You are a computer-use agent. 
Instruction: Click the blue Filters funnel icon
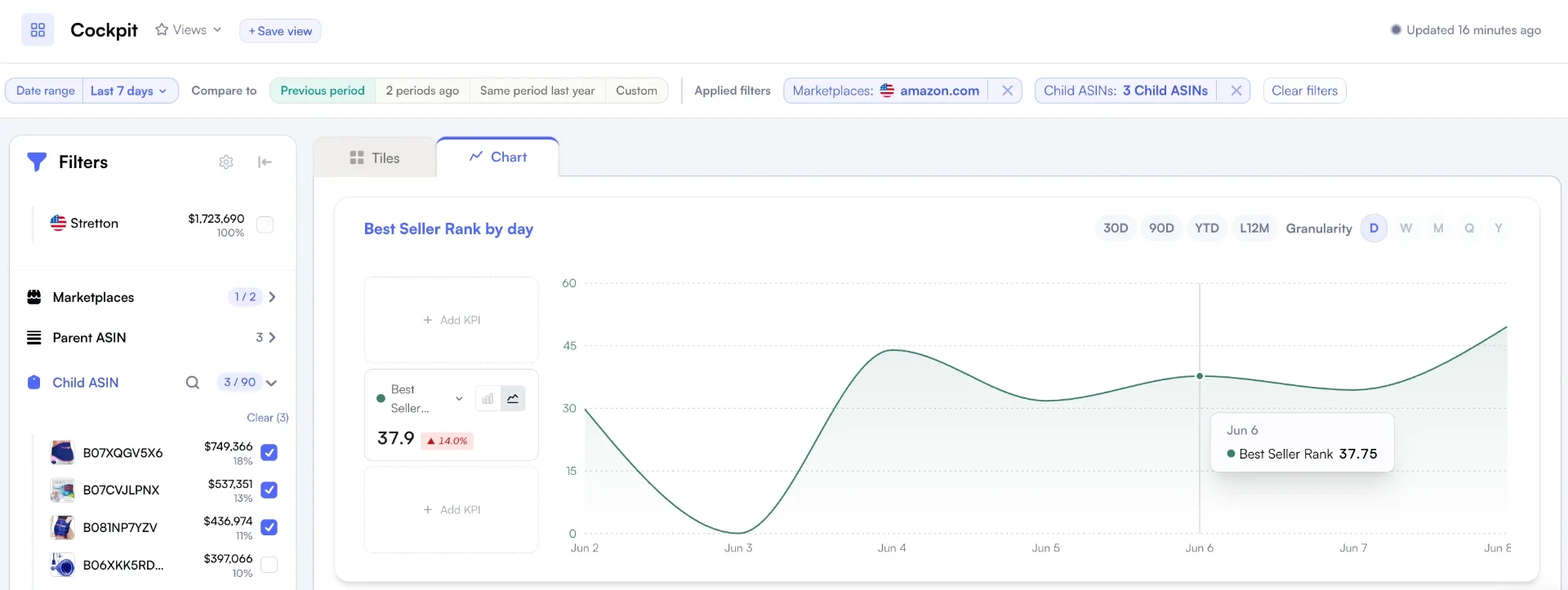tap(37, 162)
